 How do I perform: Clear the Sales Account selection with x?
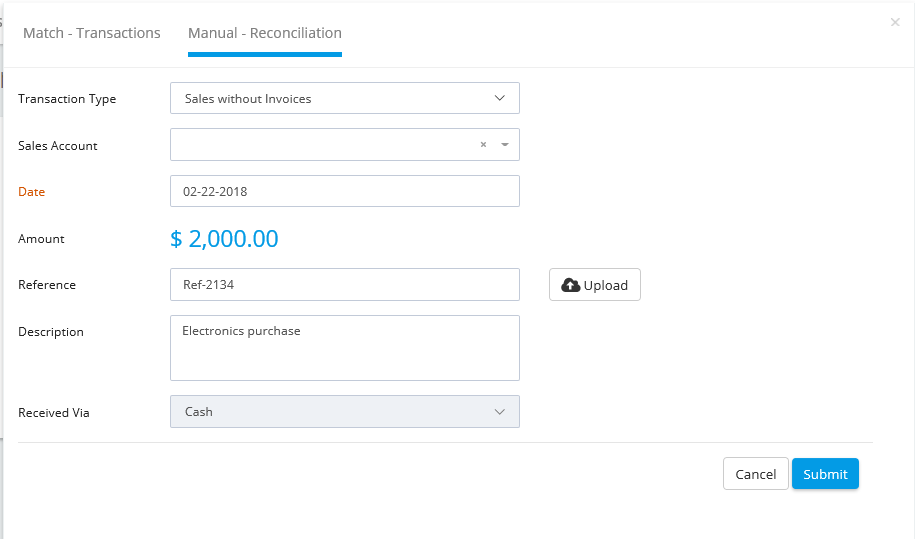coord(483,145)
